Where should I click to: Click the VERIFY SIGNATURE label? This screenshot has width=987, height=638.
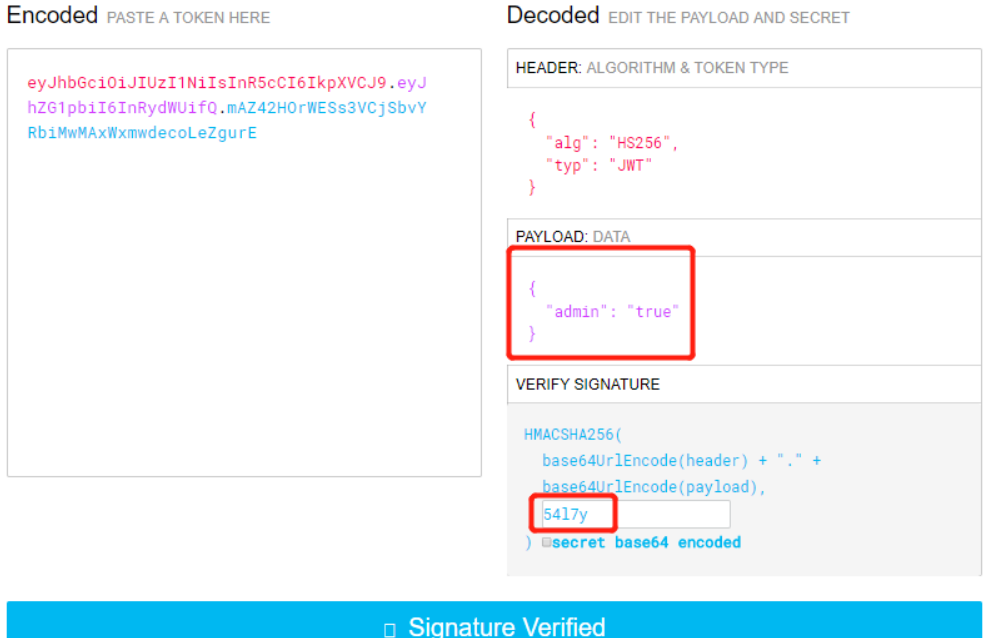click(x=587, y=384)
